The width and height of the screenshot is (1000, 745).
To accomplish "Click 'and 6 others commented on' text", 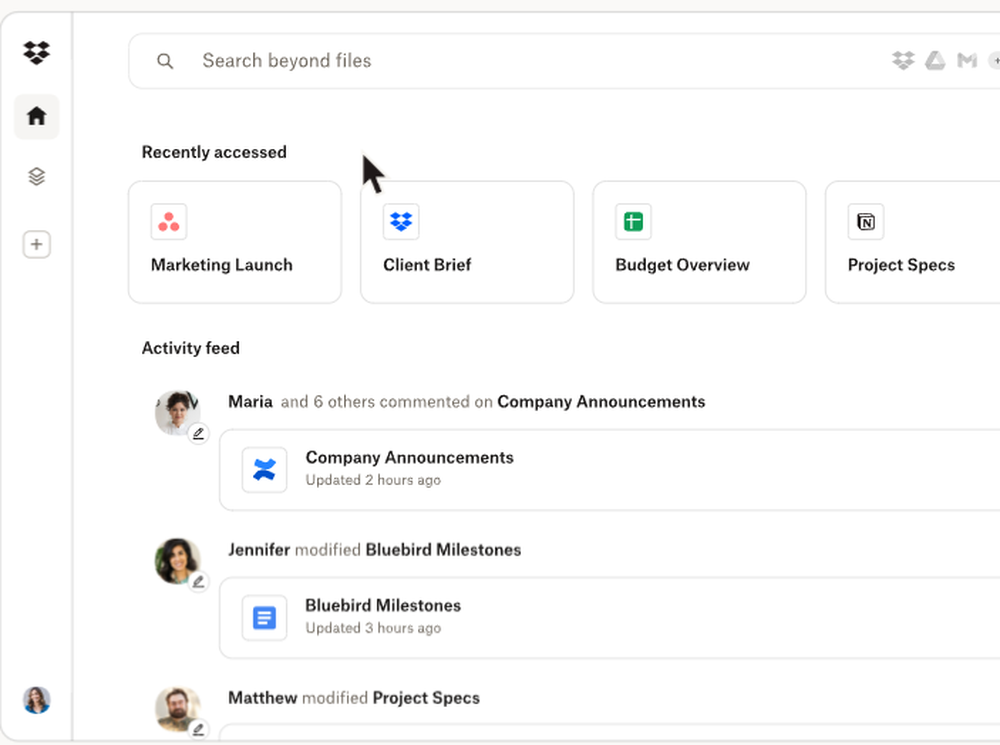I will [386, 402].
